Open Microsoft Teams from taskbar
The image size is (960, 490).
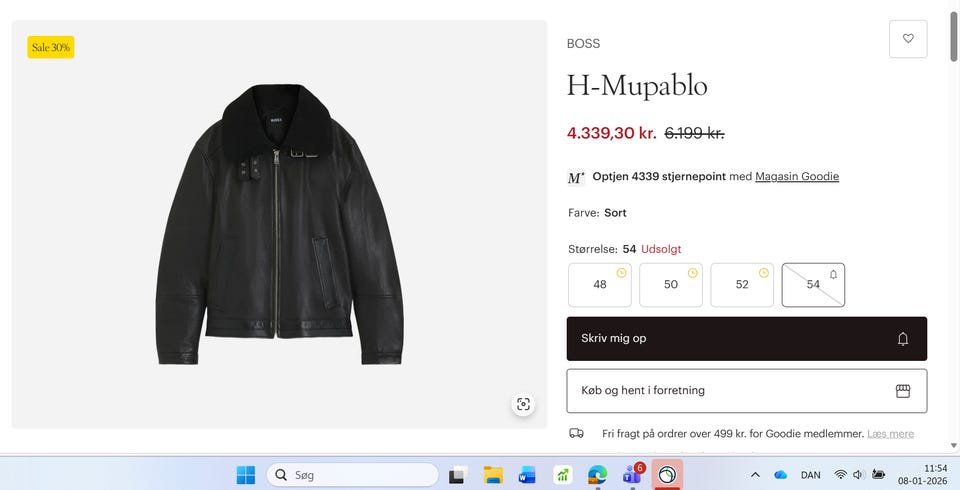[632, 475]
